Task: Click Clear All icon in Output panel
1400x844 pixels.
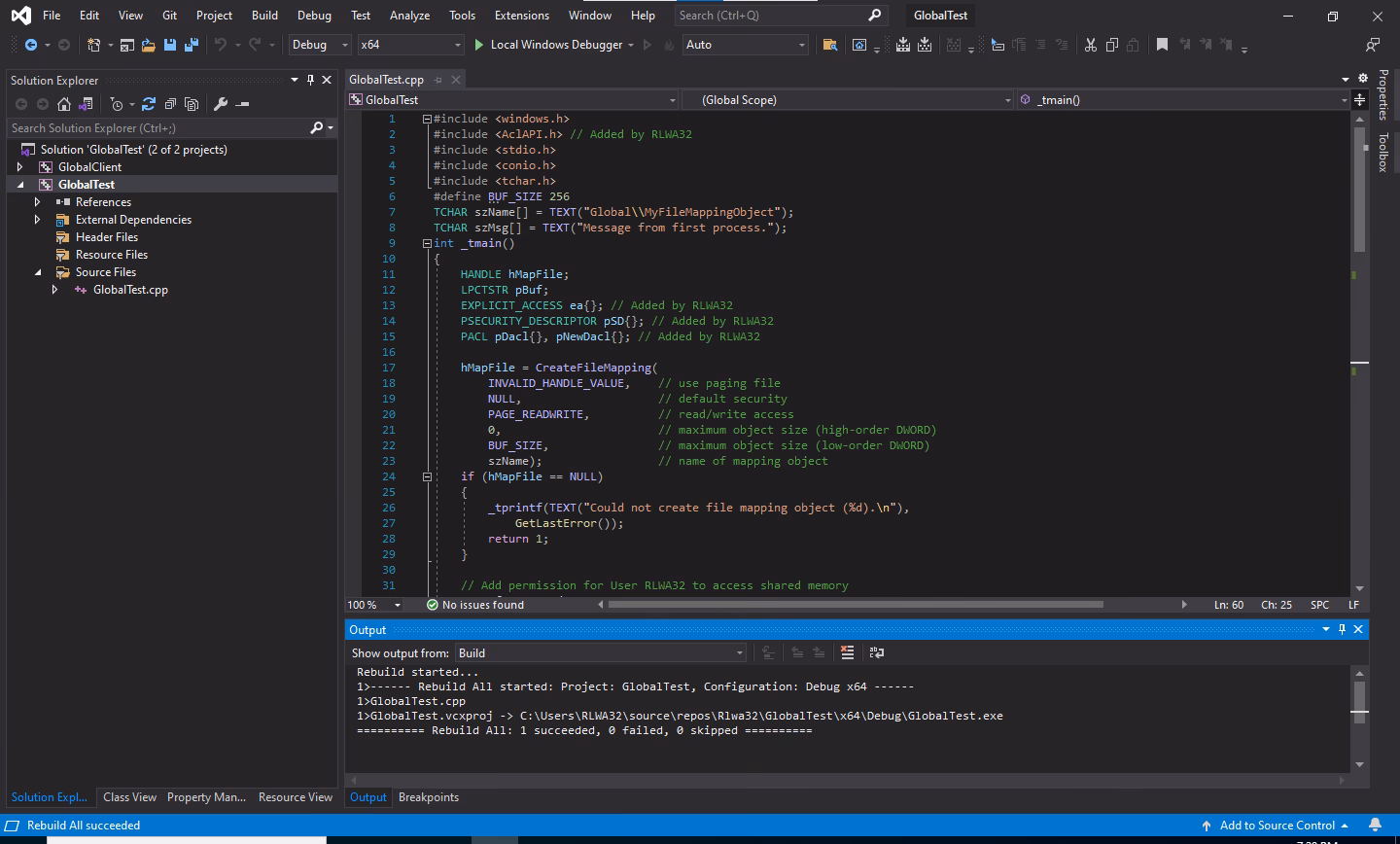Action: pos(847,652)
